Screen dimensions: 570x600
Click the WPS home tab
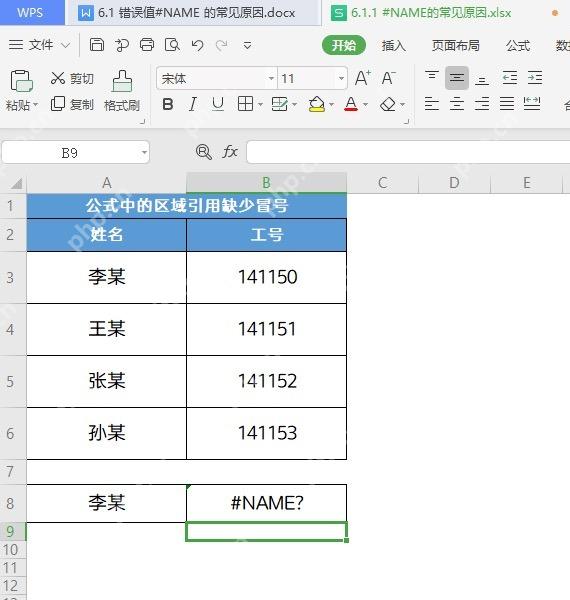[32, 12]
